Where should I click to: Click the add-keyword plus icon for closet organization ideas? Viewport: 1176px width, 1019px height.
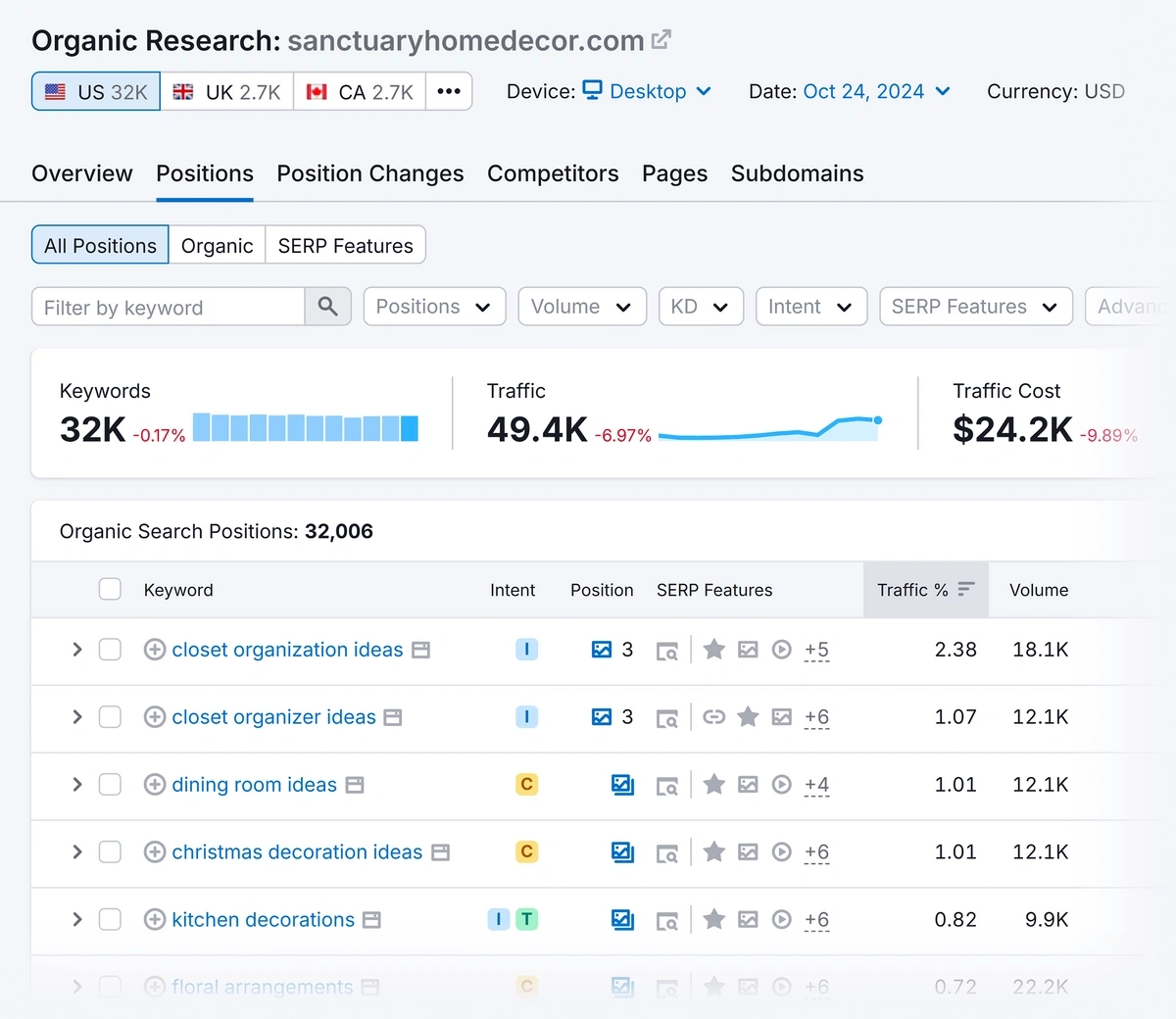click(155, 650)
